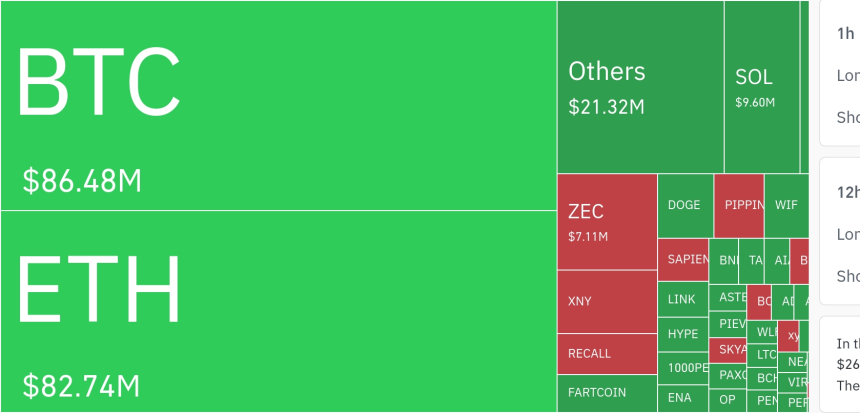Click the FARTCOIN tile
The height and width of the screenshot is (413, 860).
[x=606, y=392]
